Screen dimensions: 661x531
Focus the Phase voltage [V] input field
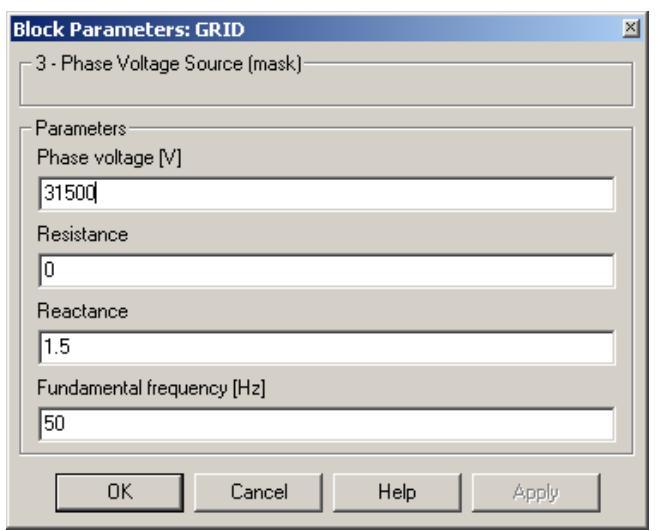325,193
